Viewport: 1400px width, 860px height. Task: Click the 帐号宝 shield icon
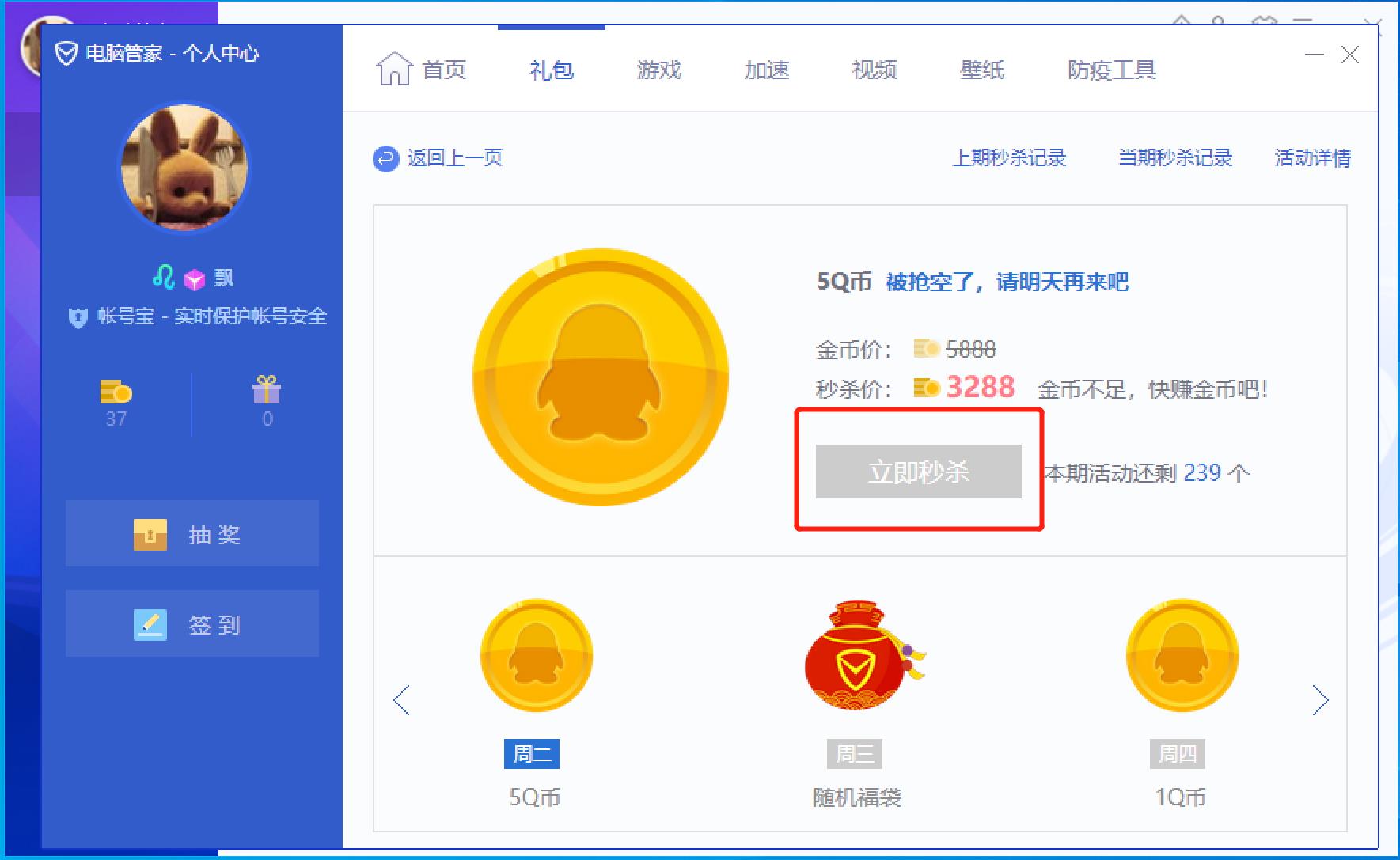[78, 318]
